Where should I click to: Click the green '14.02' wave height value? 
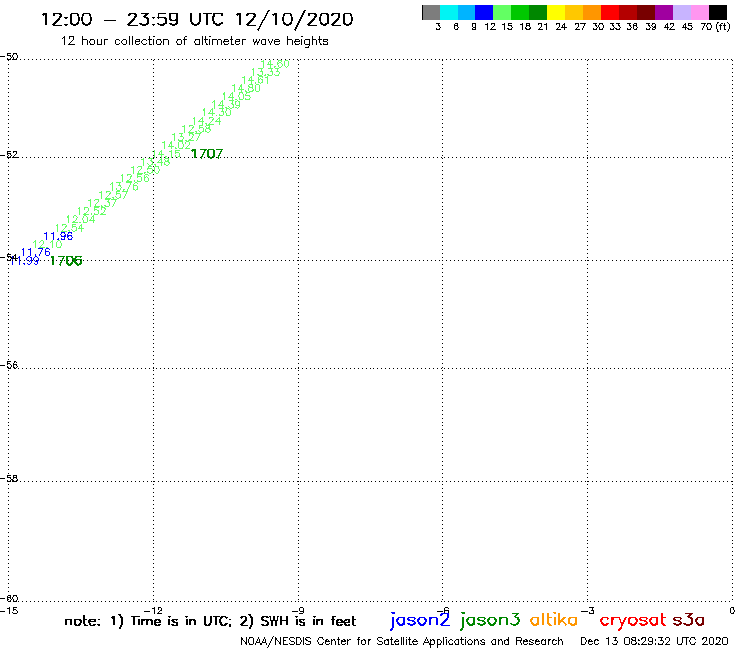point(176,145)
